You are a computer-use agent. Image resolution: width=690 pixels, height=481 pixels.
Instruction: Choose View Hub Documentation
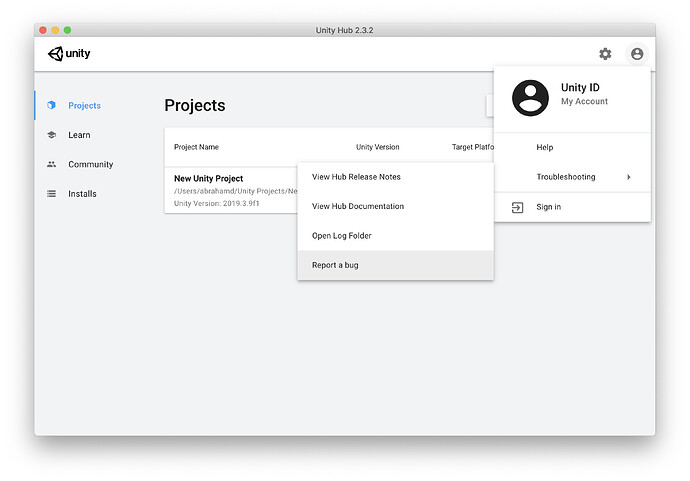[x=396, y=206]
